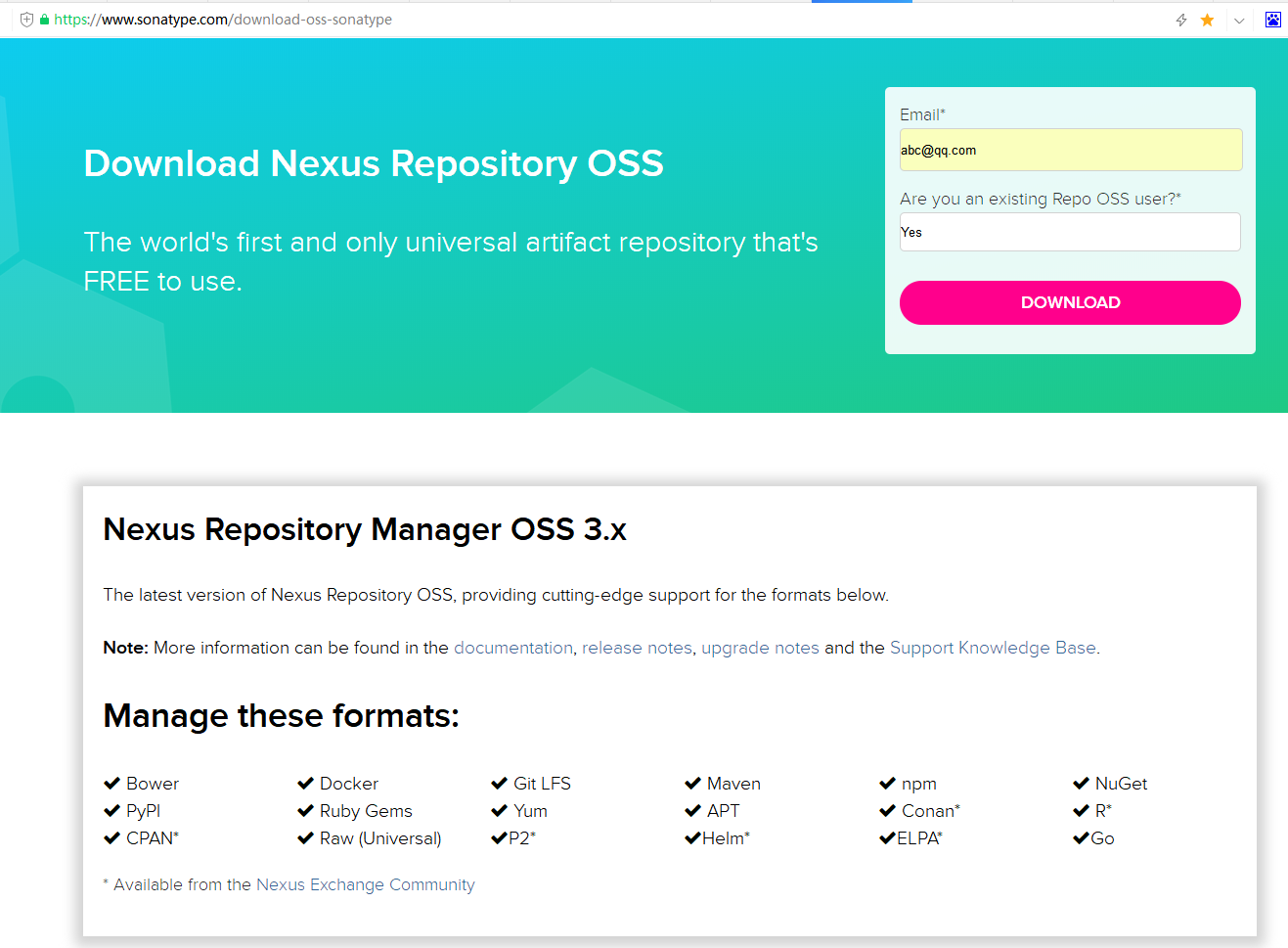Image resolution: width=1288 pixels, height=948 pixels.
Task: Click the "Manage these formats:" heading
Action: 282,716
